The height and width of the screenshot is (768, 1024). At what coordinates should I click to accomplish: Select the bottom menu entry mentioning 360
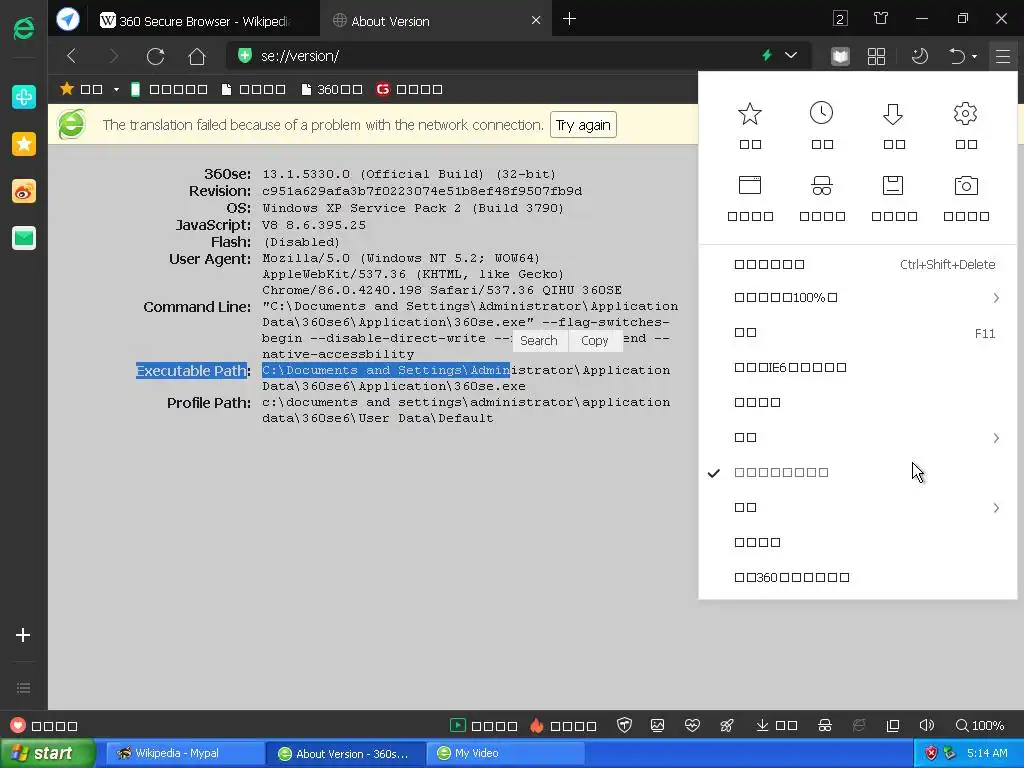857,577
